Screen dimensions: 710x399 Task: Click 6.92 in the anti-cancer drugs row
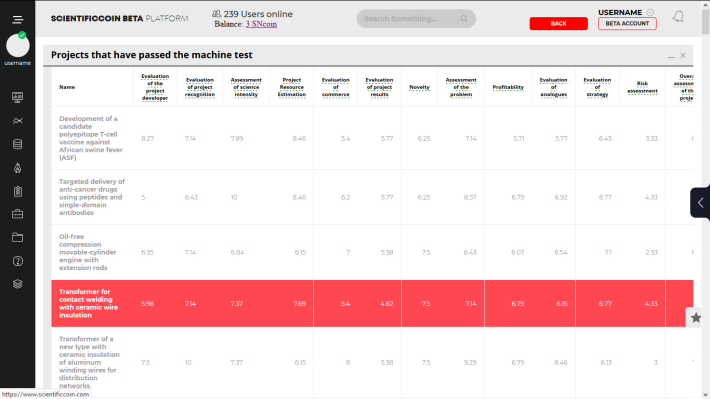tap(561, 197)
